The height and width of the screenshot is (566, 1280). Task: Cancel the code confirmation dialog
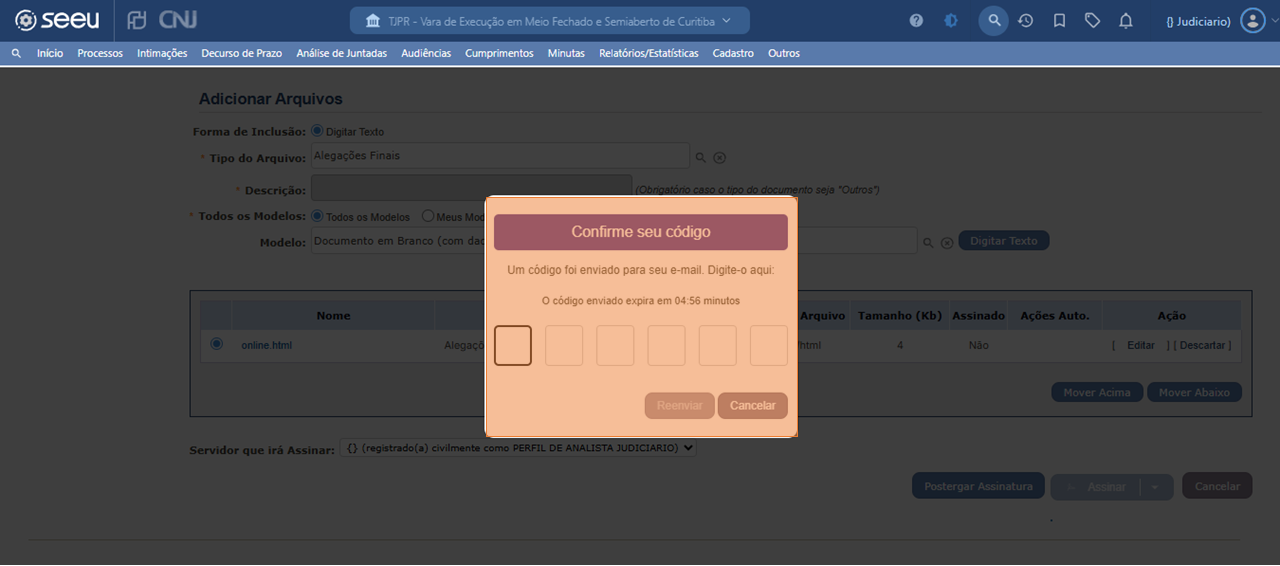click(752, 406)
